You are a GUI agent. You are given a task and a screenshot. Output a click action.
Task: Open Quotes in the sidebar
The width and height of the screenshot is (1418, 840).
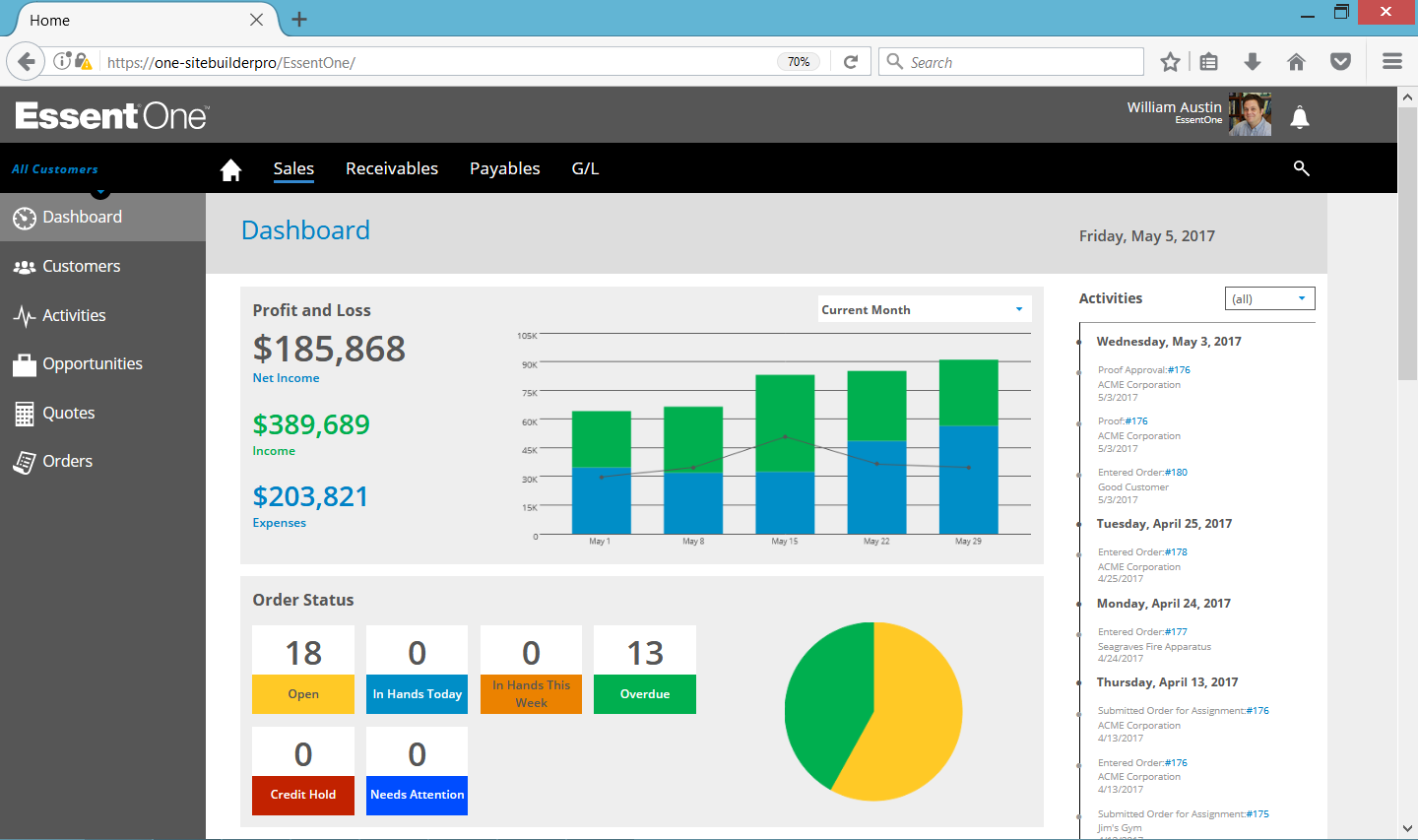pyautogui.click(x=102, y=413)
